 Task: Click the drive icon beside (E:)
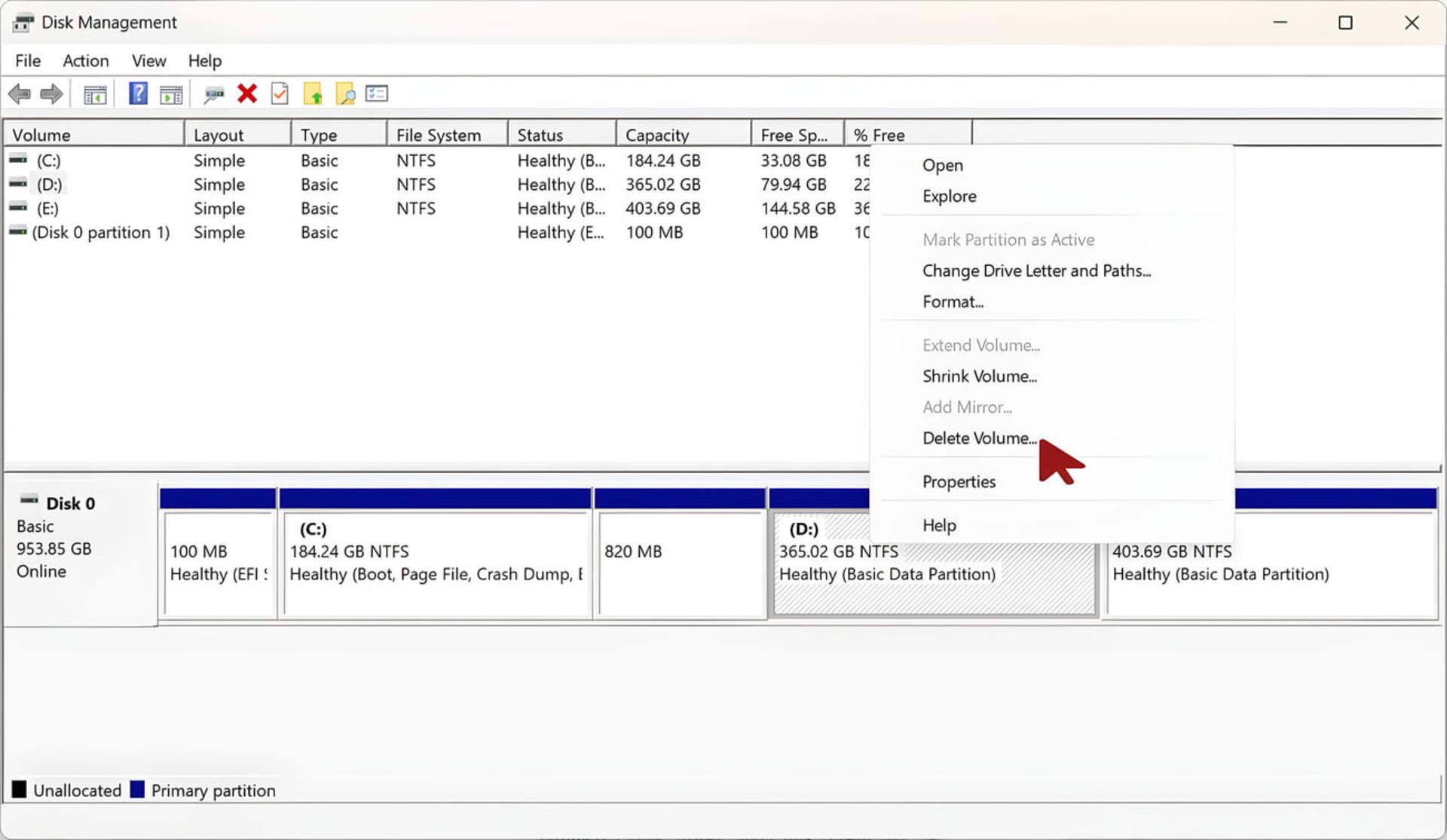click(x=18, y=207)
